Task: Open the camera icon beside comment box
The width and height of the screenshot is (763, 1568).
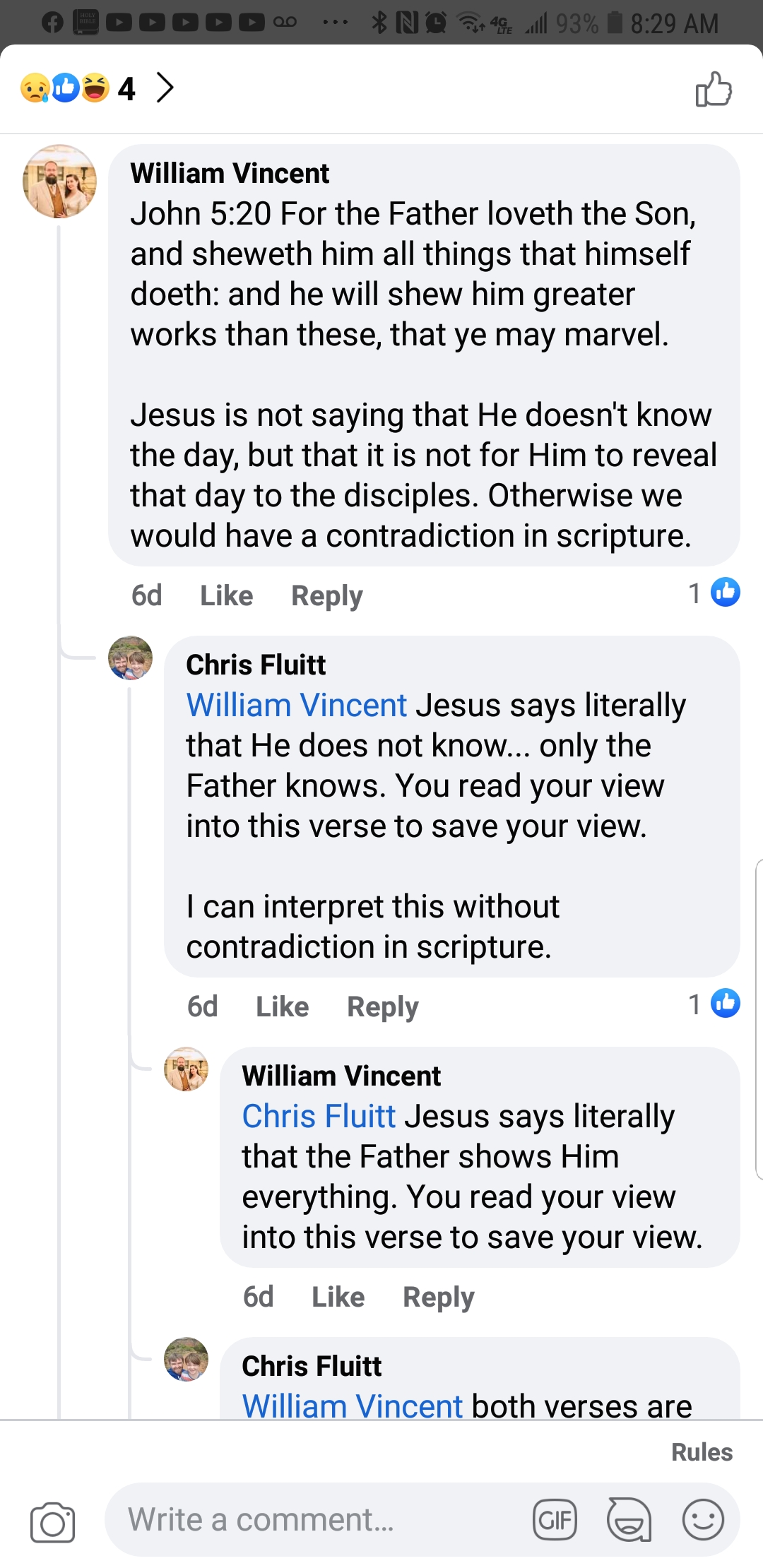Action: click(x=52, y=1522)
